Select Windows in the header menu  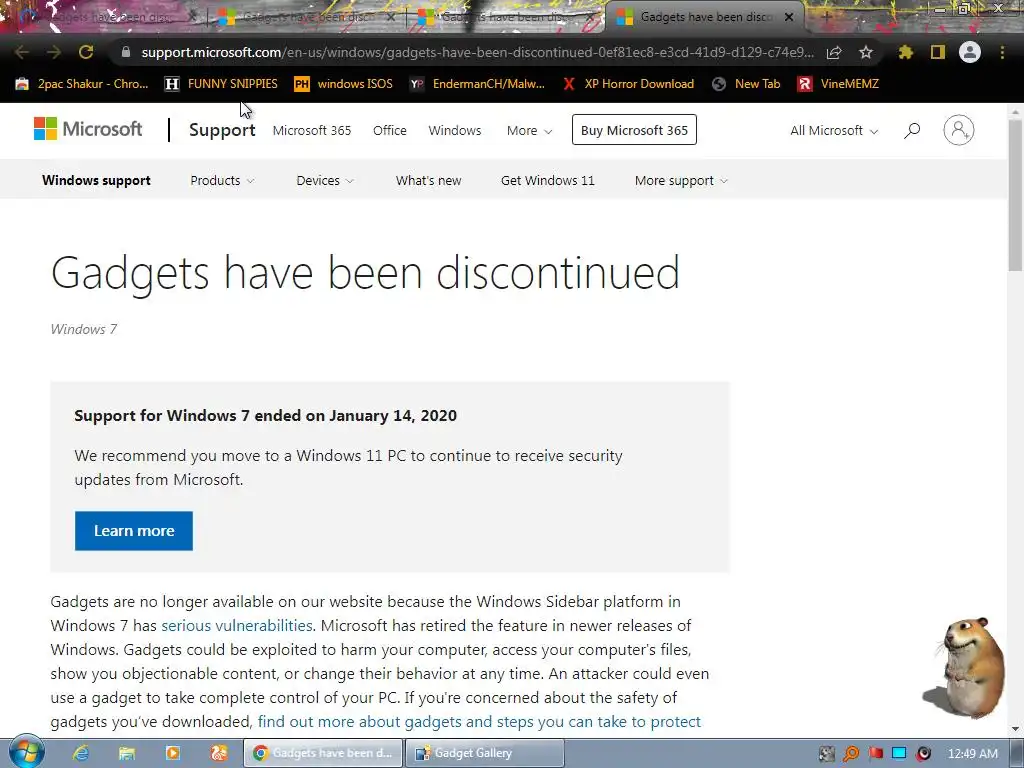click(x=455, y=131)
